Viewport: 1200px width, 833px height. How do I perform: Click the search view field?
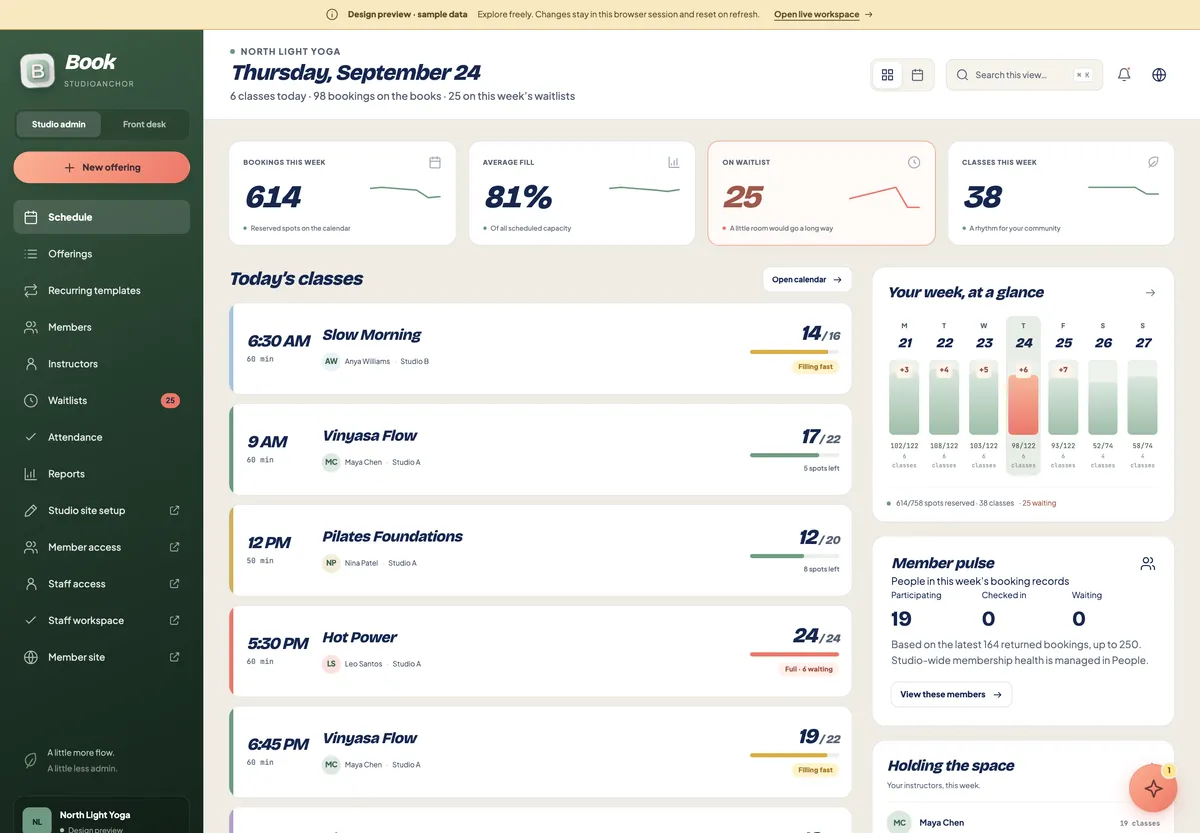[1024, 75]
